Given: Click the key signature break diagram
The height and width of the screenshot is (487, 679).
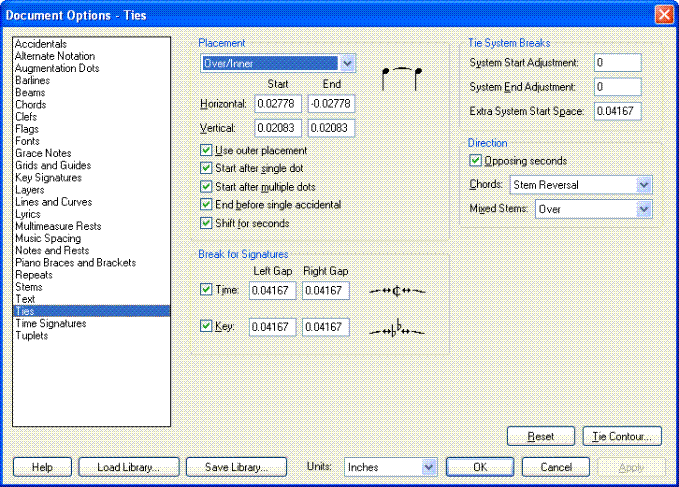Looking at the screenshot, I should click(397, 327).
